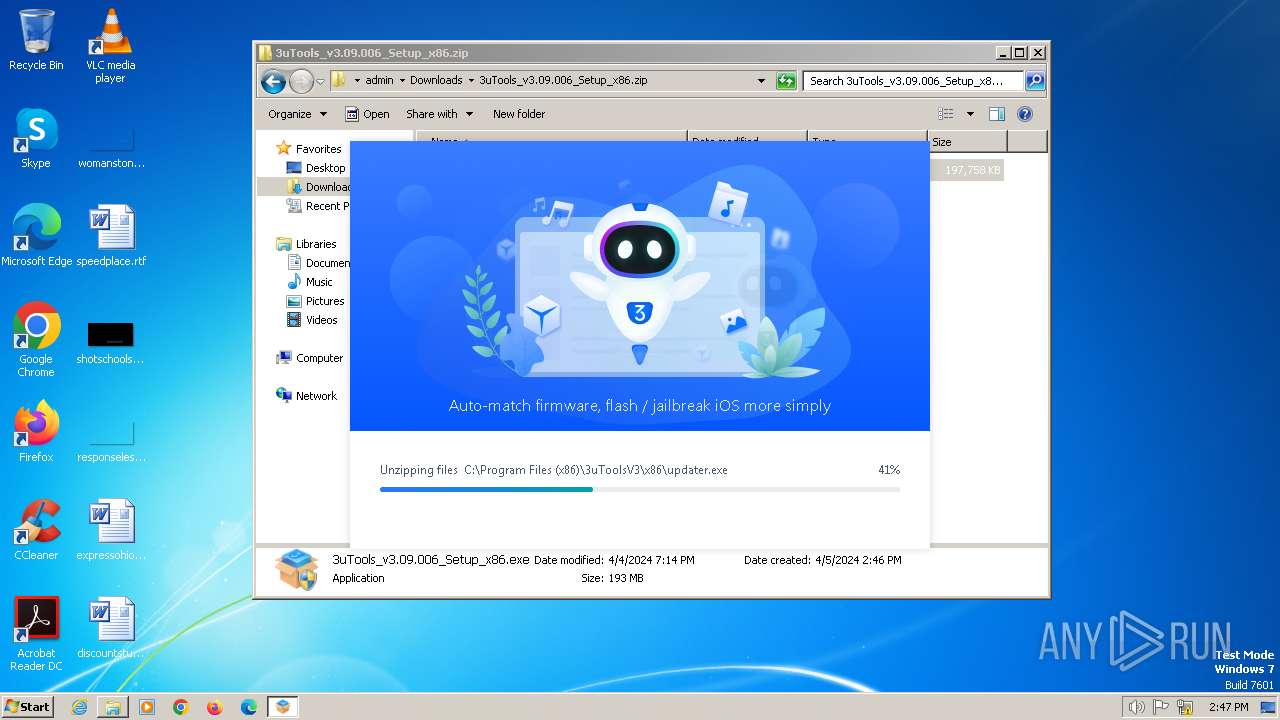Click network tray icon

[1186, 707]
